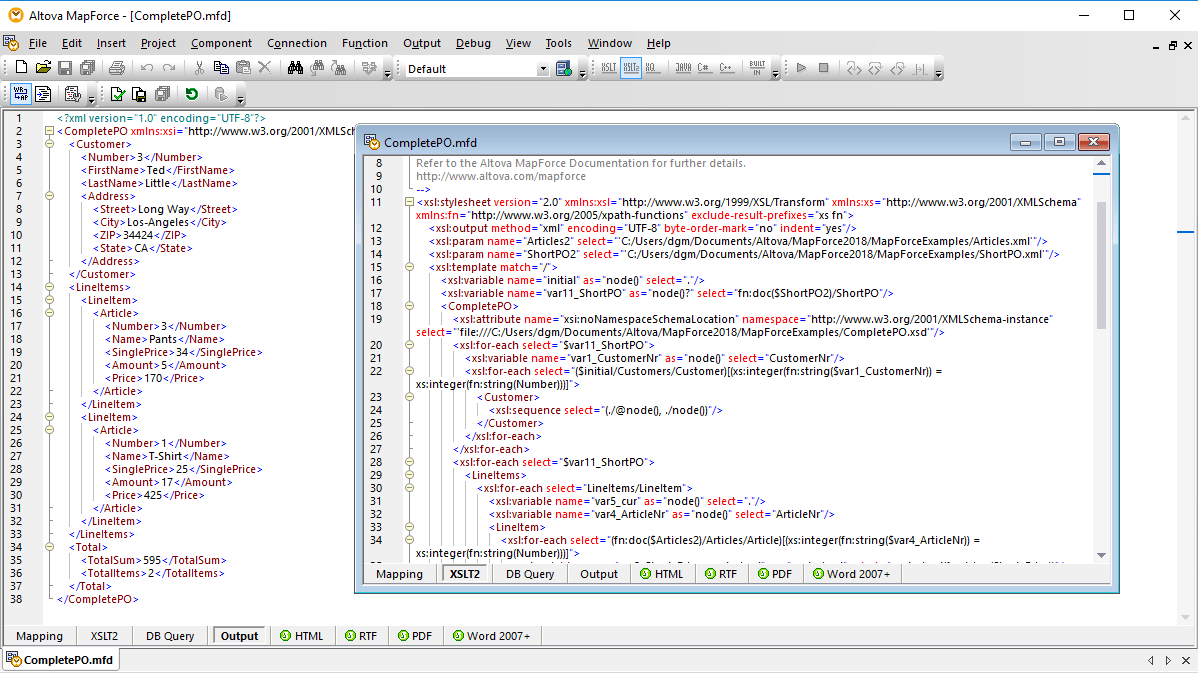
Task: Stop debugging with square icon
Action: click(x=824, y=68)
